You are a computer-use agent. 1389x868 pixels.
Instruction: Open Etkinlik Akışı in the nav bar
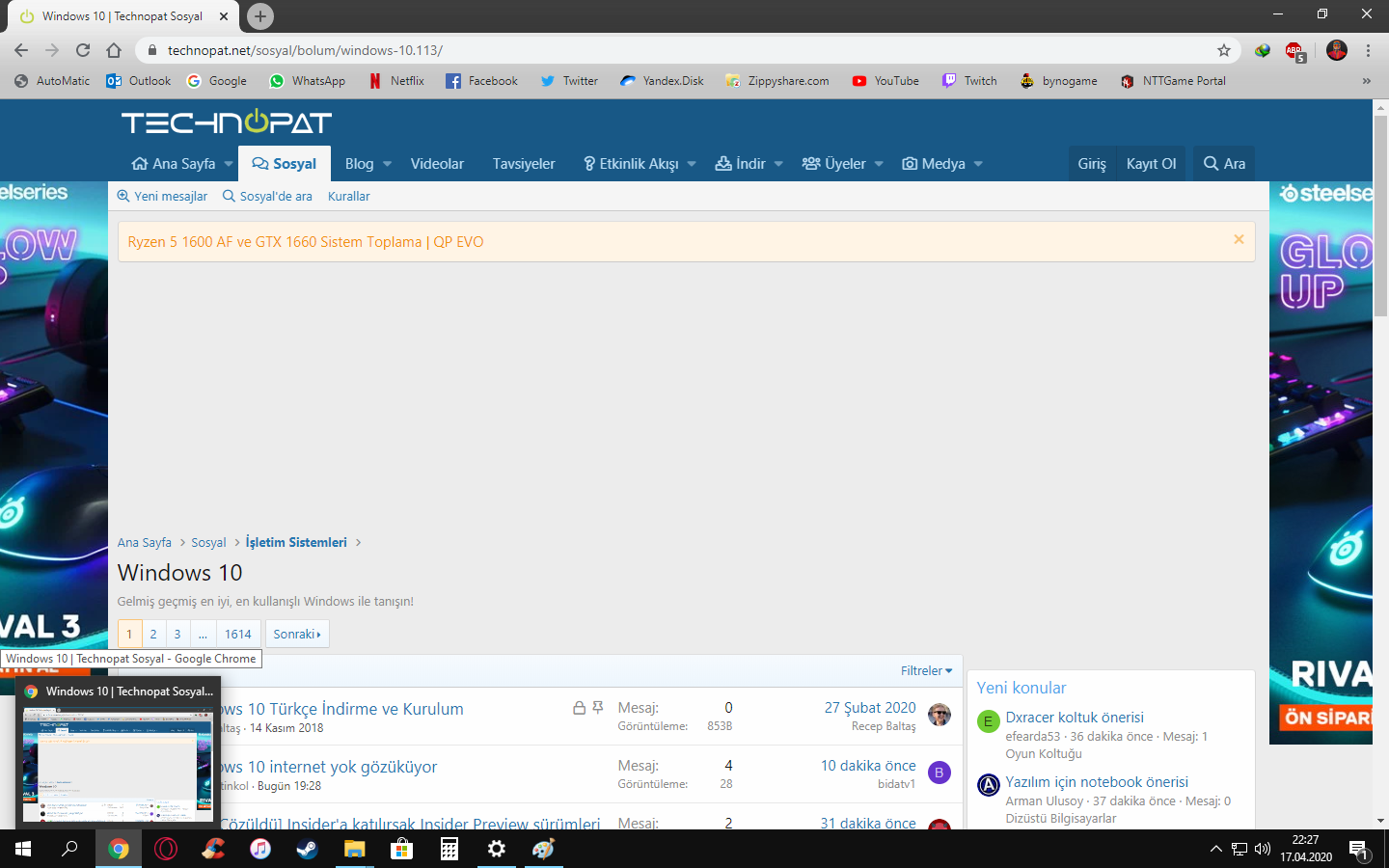(x=631, y=164)
